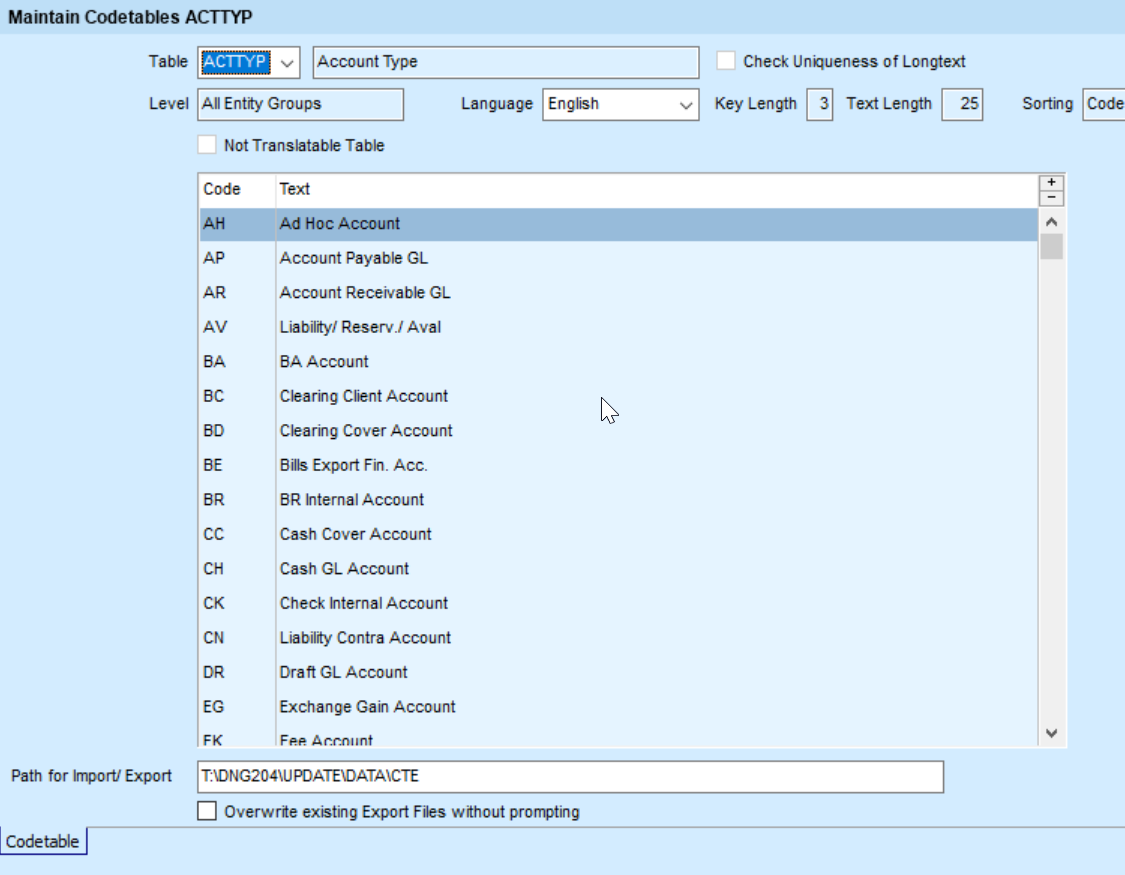Select the Account Payable GL row
The image size is (1125, 875).
pyautogui.click(x=354, y=258)
